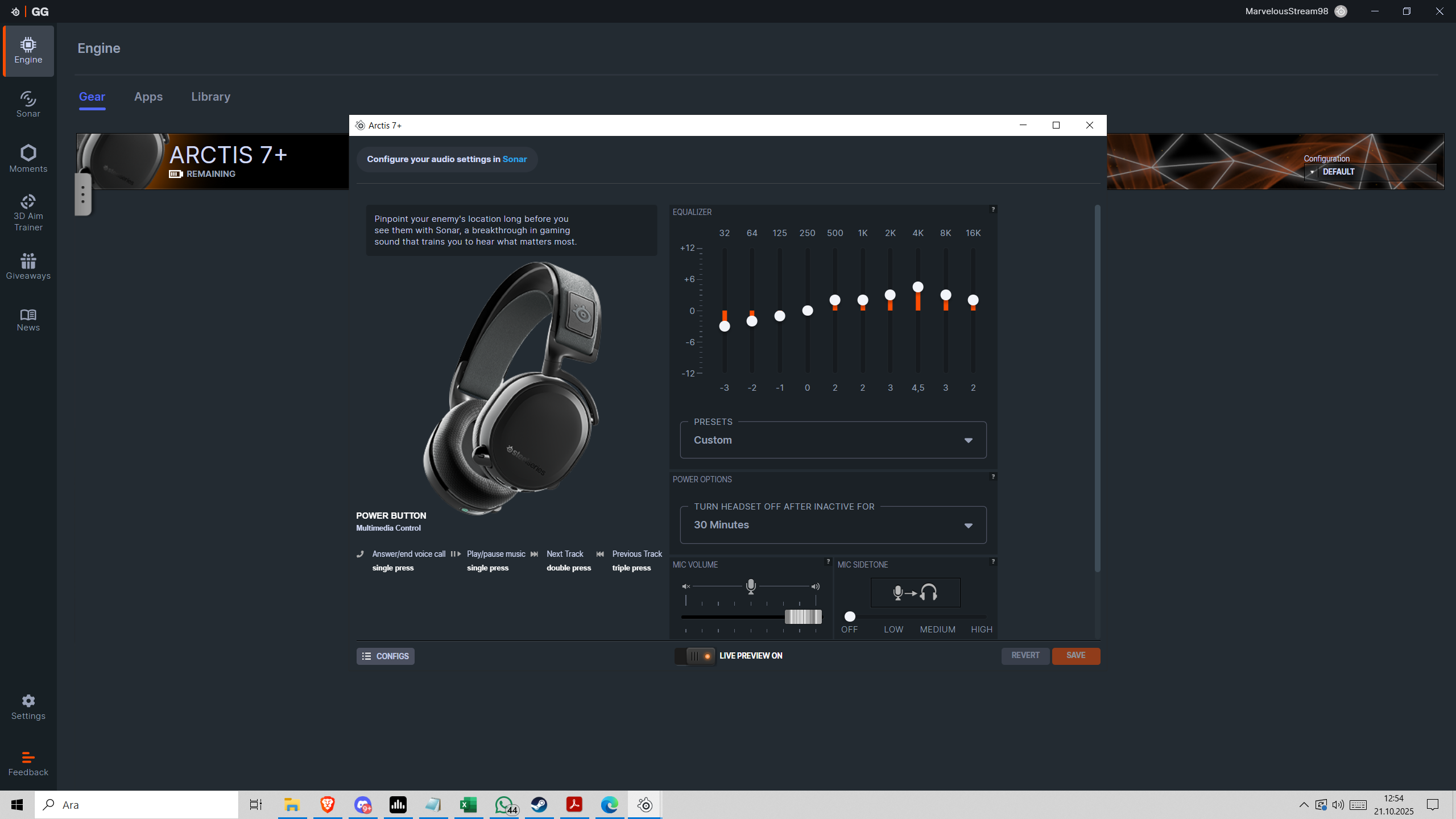This screenshot has width=1456, height=819.
Task: Click the SAVE button
Action: 1076,656
